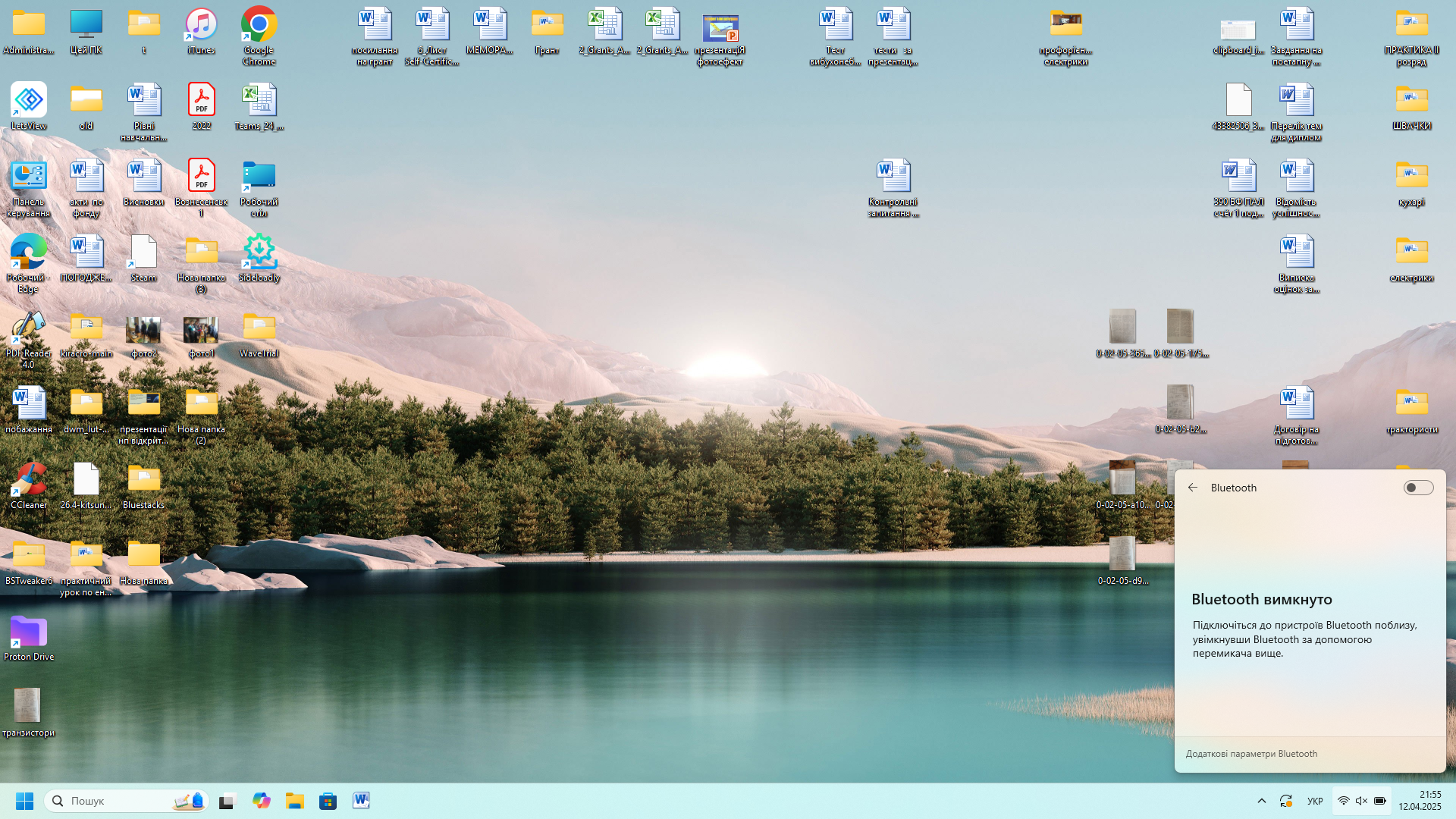Click the УКР language indicator
The image size is (1456, 819).
click(1315, 801)
